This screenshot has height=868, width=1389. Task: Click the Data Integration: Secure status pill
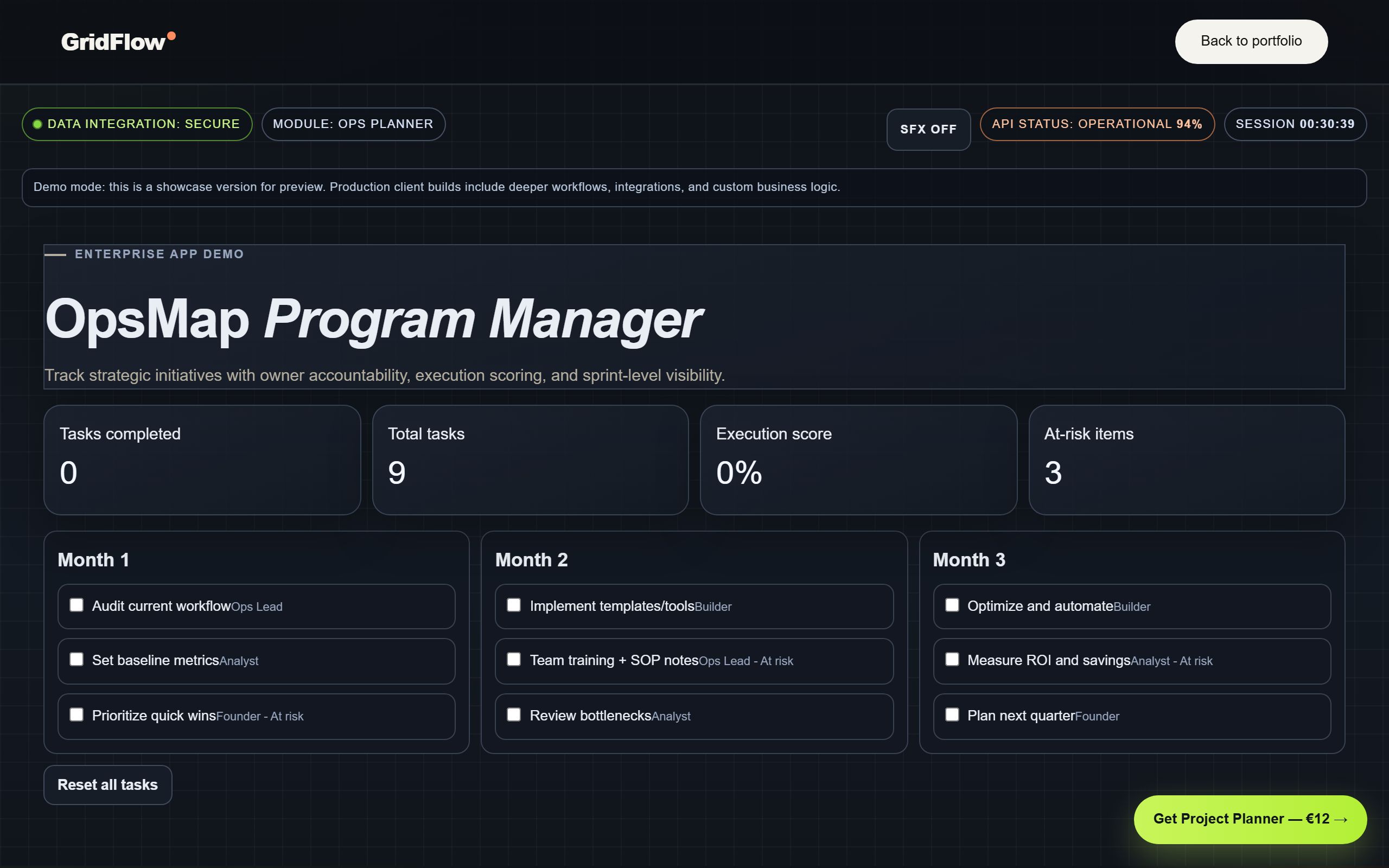click(x=137, y=124)
